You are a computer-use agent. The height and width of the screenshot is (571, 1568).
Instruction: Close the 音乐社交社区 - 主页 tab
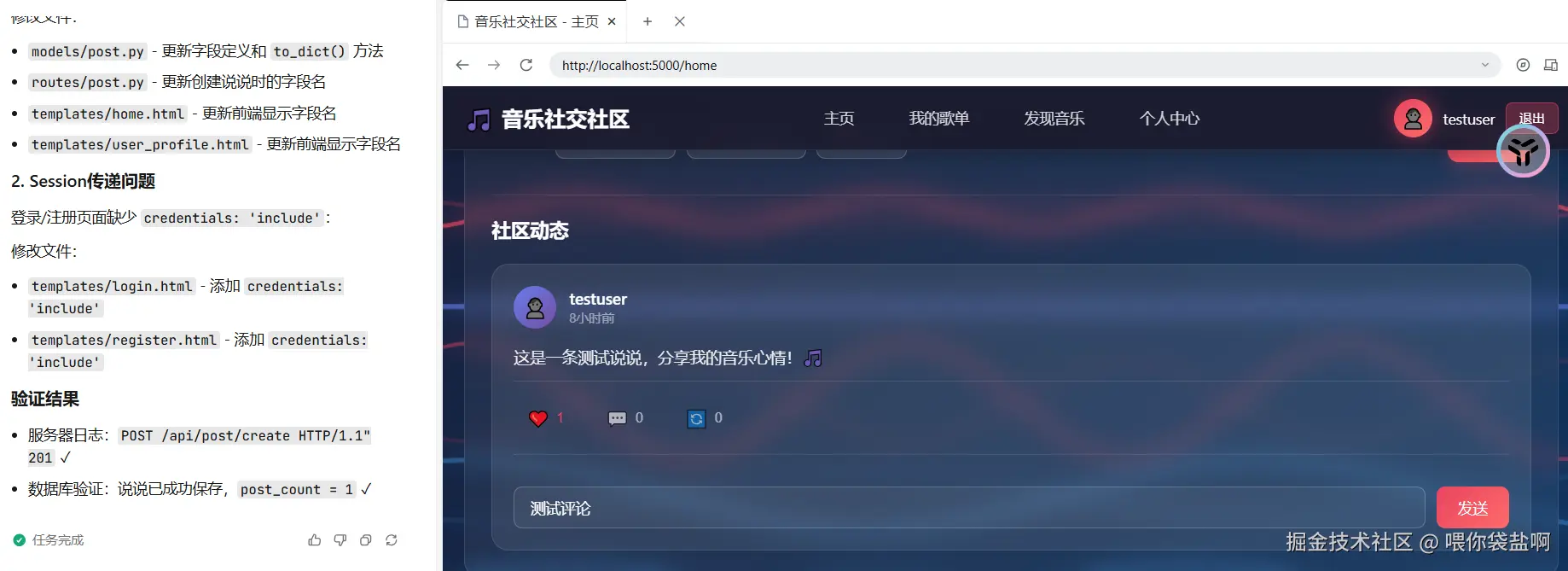coord(612,21)
